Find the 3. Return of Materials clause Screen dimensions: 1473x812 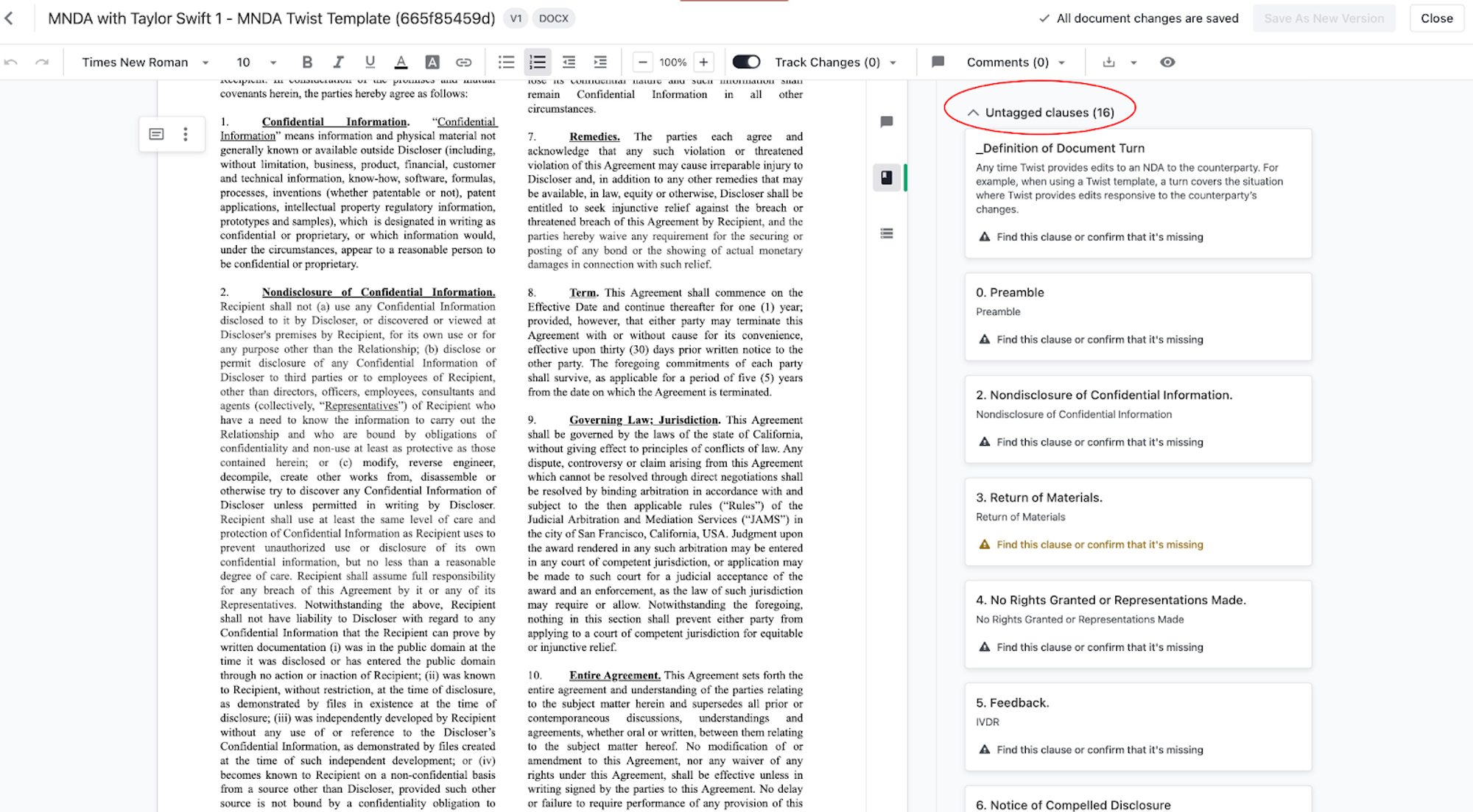[1099, 545]
